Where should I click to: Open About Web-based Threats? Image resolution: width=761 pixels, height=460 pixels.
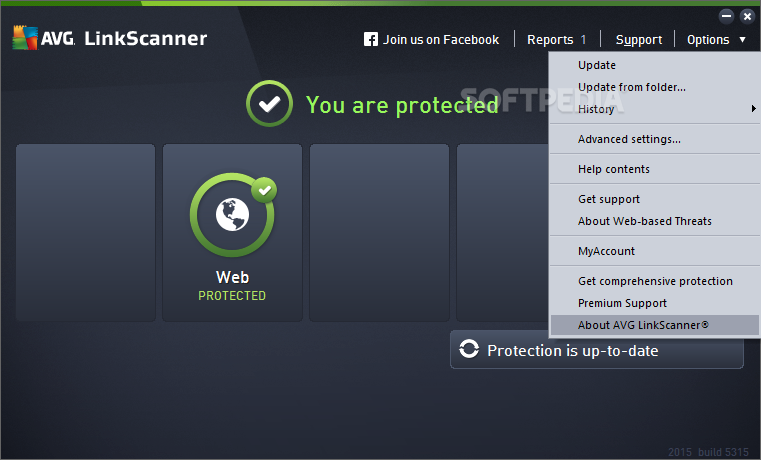coord(654,221)
